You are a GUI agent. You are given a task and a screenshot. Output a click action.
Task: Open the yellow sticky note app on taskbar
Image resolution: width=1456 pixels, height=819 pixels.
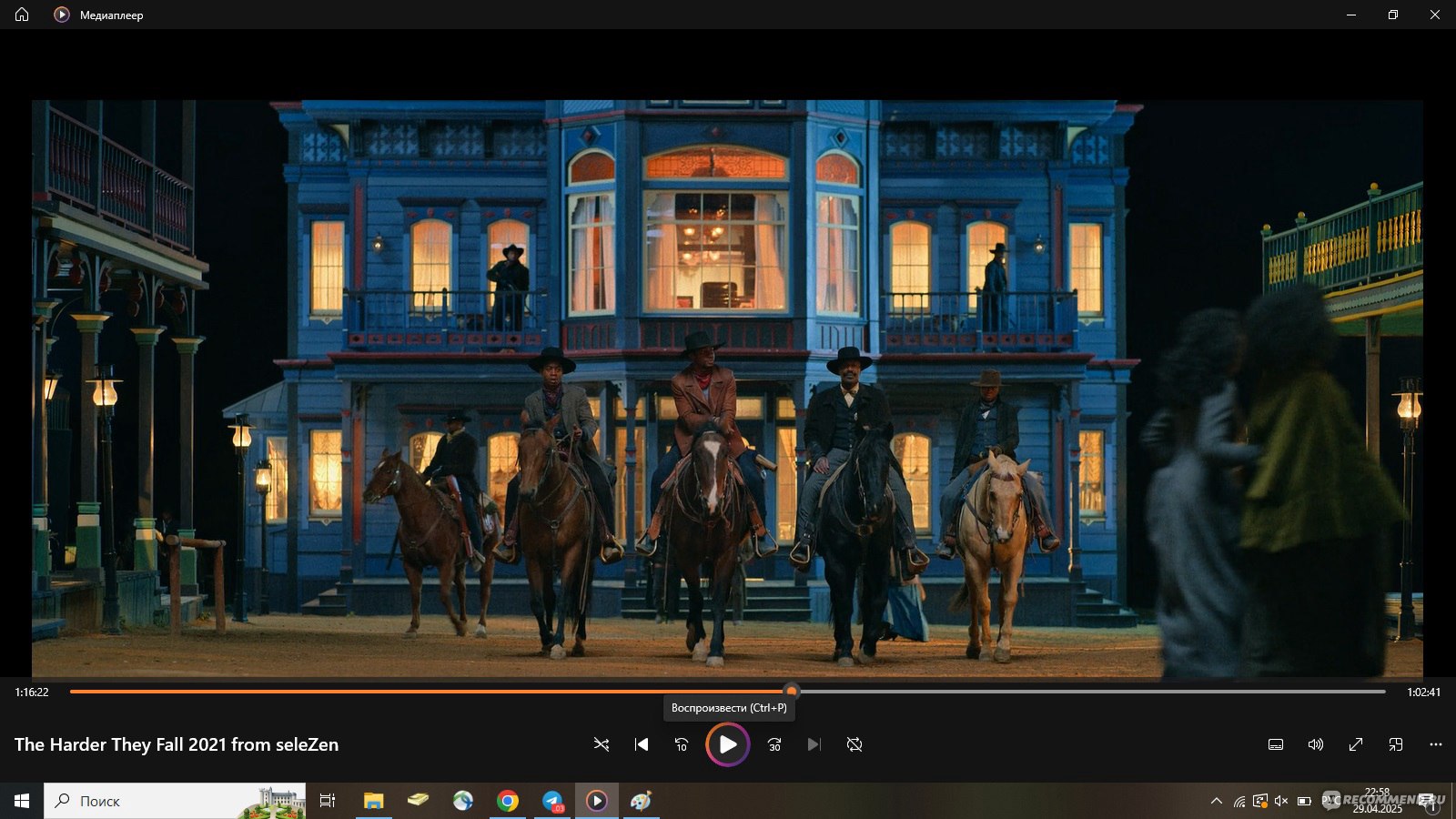419,801
